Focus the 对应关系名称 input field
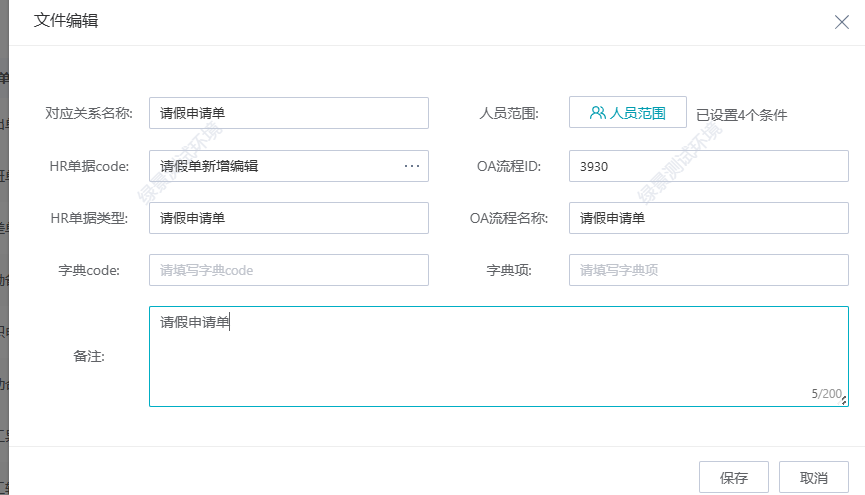The width and height of the screenshot is (865, 495). tap(288, 113)
